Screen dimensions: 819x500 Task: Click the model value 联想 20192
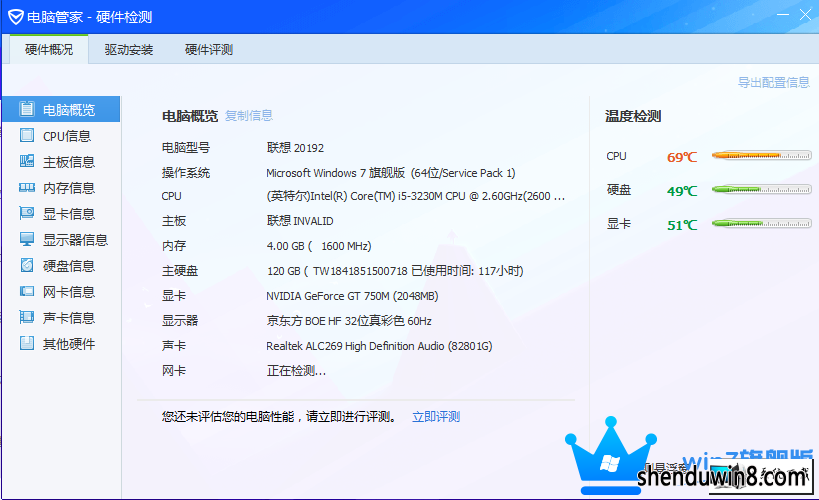coord(295,148)
